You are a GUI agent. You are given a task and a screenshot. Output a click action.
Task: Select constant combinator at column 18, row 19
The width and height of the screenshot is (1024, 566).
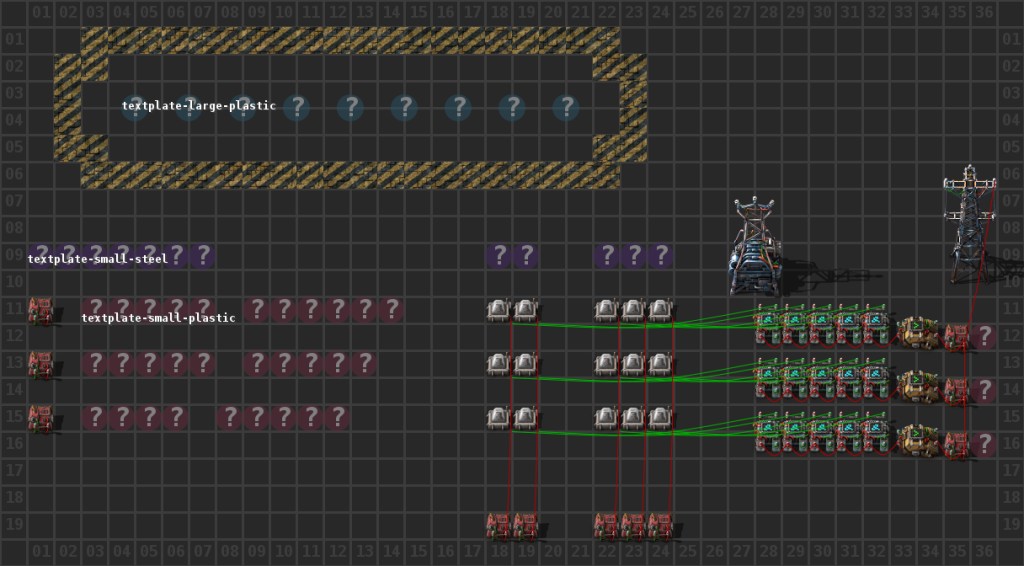pos(498,526)
